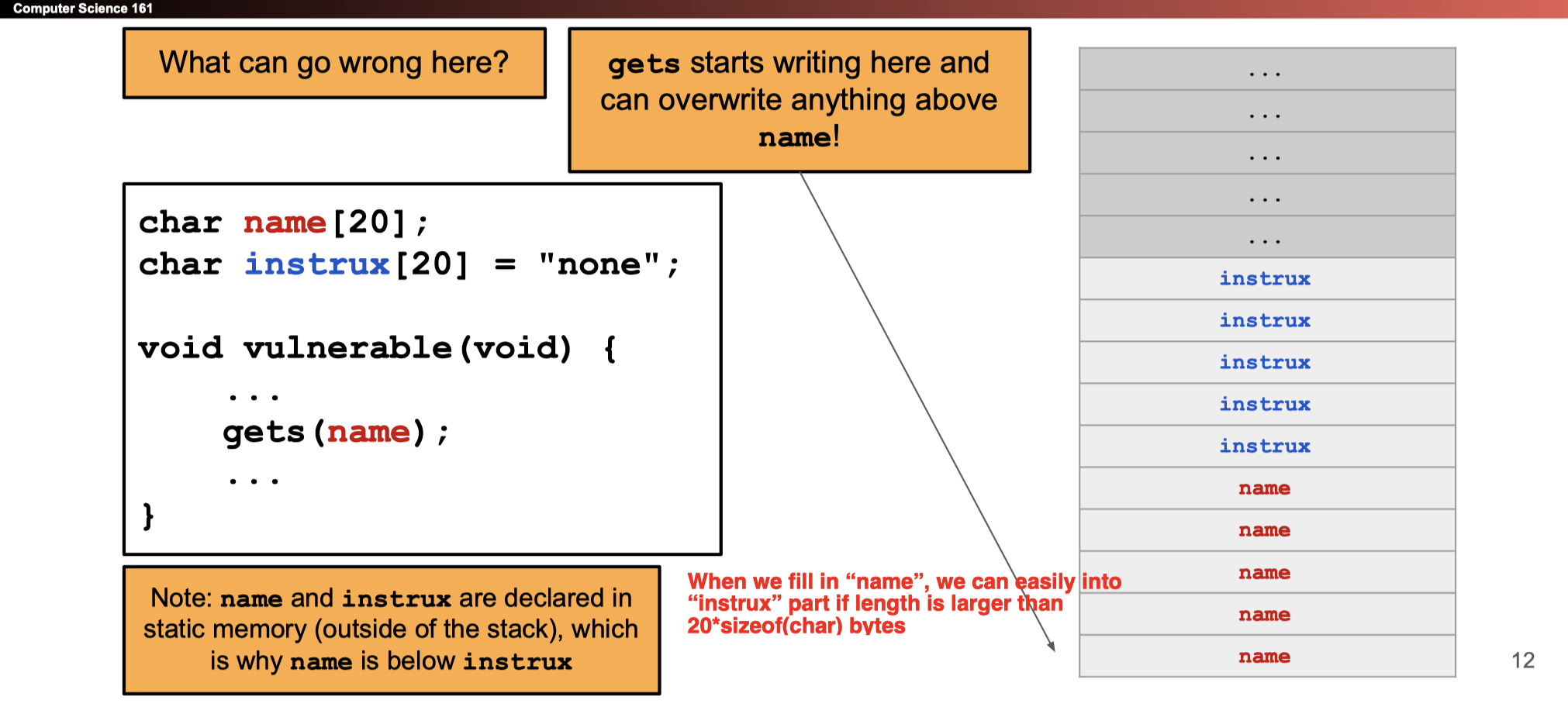
Task: Select the topmost instrux cell in the diagram
Action: pyautogui.click(x=1264, y=278)
